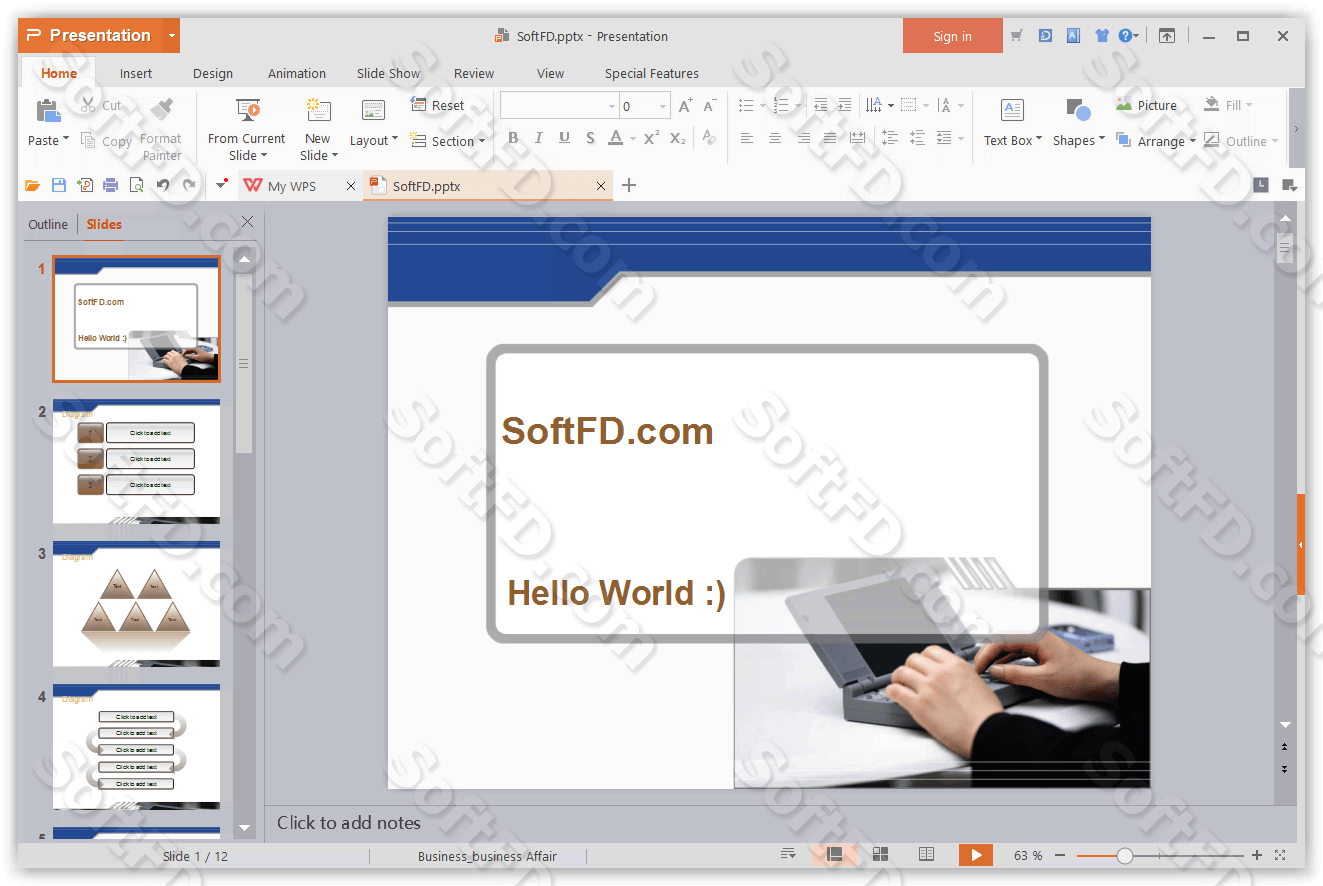Open the Insert ribbon tab
The height and width of the screenshot is (886, 1323).
[136, 73]
